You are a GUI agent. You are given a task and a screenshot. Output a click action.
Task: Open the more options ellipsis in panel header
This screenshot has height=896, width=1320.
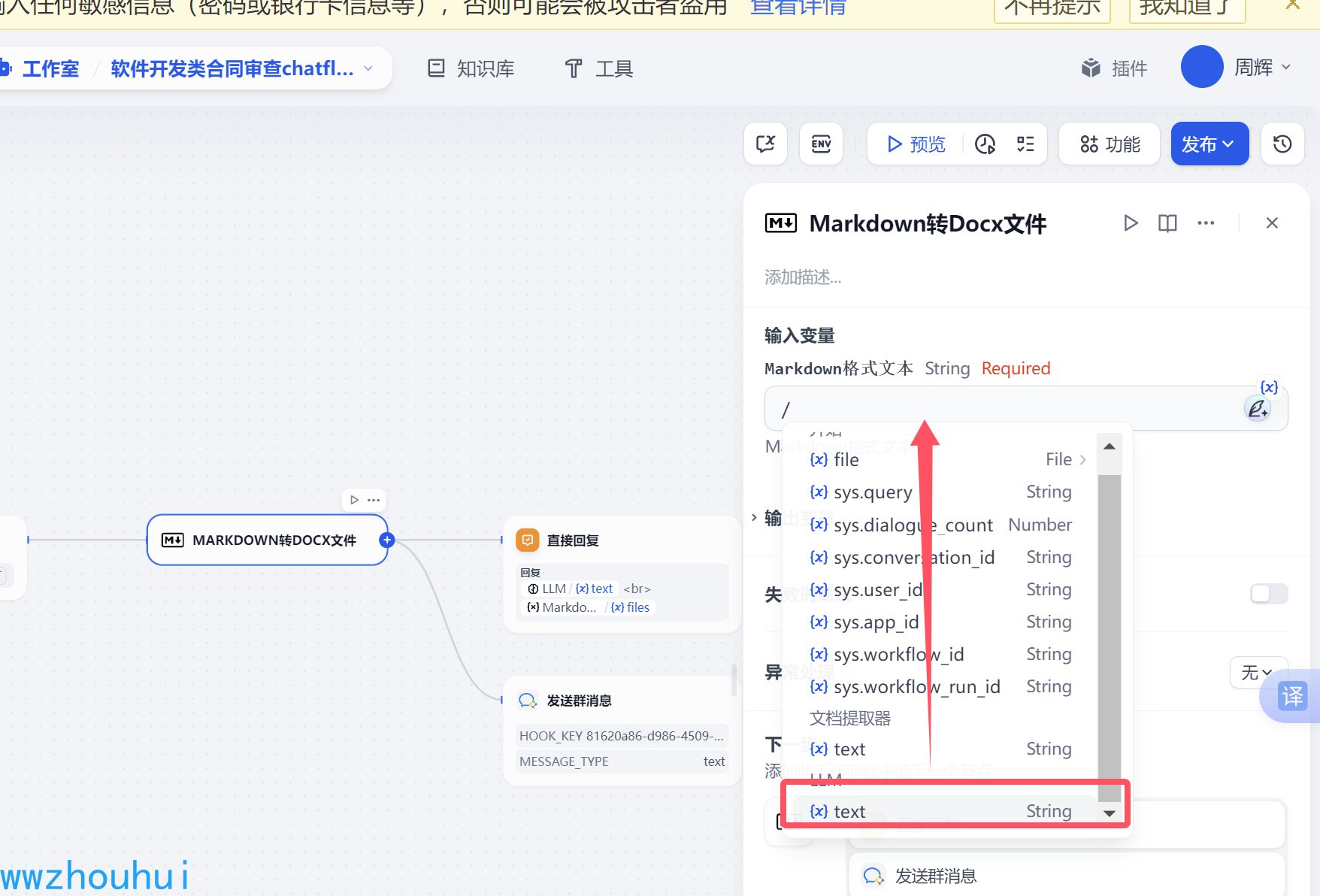click(x=1206, y=223)
